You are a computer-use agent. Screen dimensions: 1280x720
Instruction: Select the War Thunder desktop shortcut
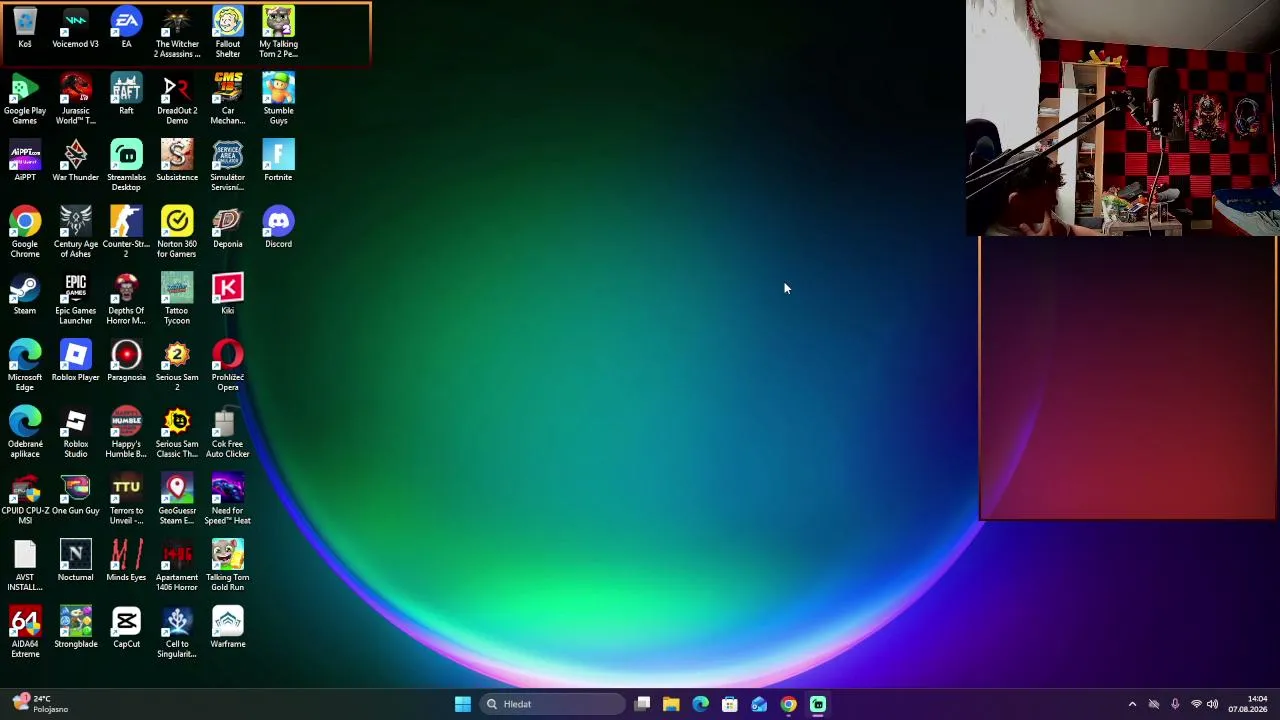pyautogui.click(x=76, y=162)
